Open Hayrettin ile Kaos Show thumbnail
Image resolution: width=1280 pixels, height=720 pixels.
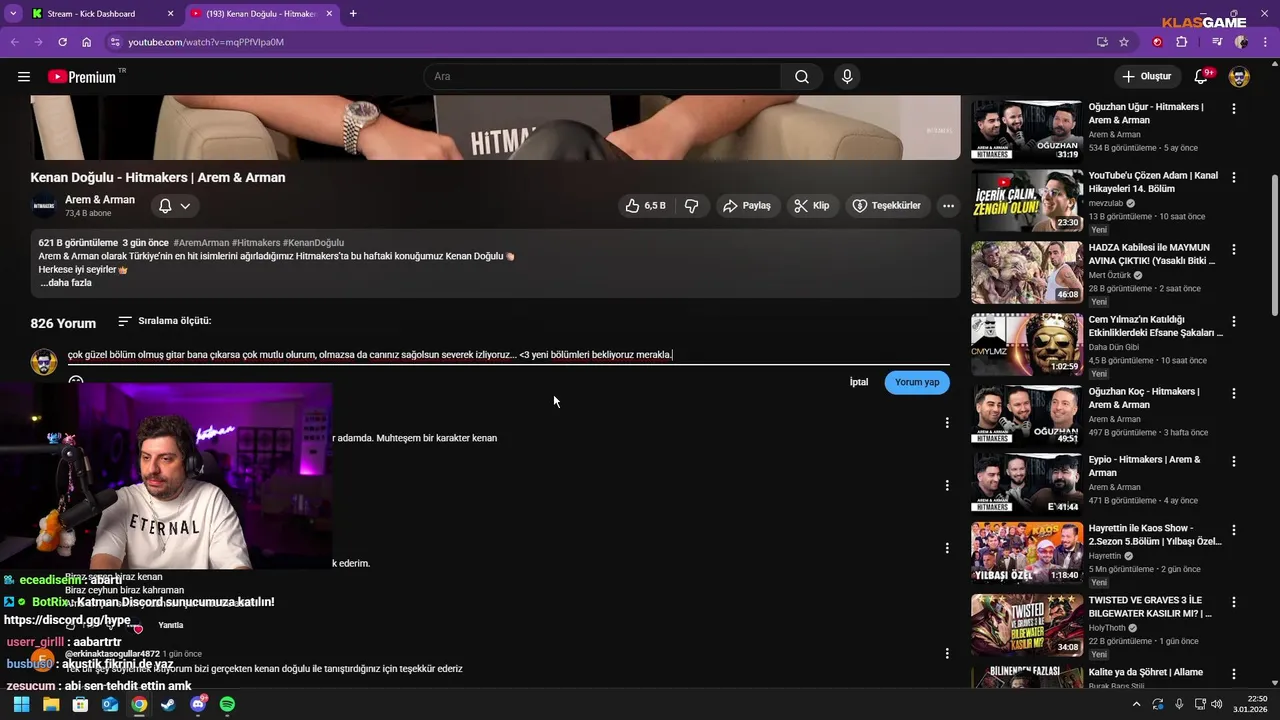(x=1026, y=552)
